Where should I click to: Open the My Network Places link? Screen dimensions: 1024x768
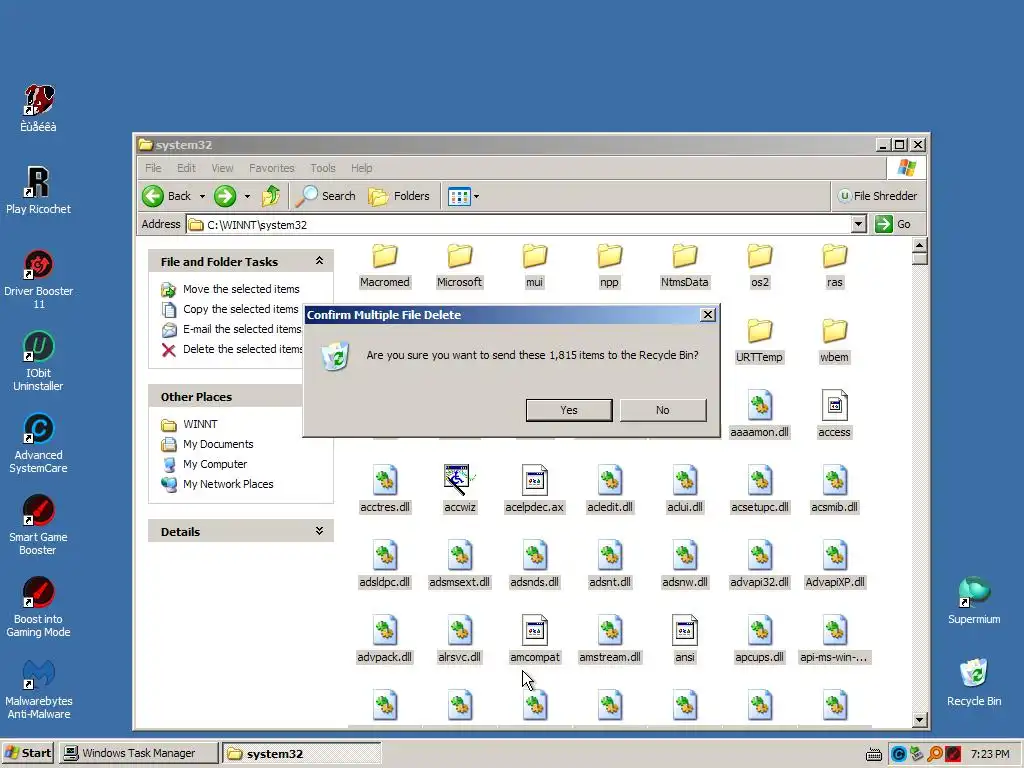tap(228, 485)
